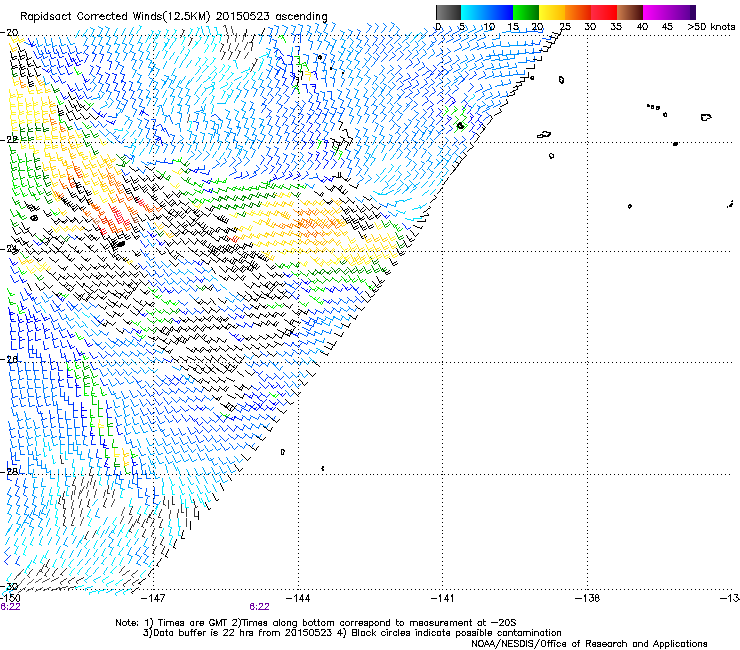Click the '-144' longitude label
740x650 pixels.
coord(298,598)
